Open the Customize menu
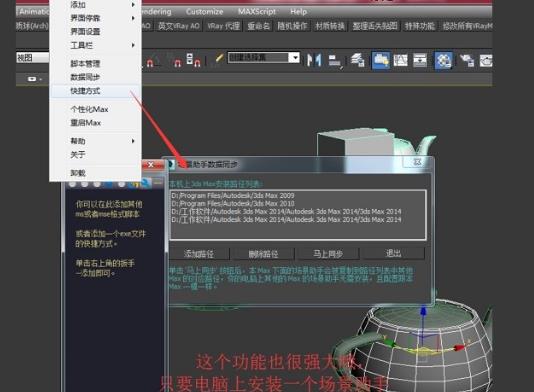This screenshot has width=534, height=392. point(204,12)
